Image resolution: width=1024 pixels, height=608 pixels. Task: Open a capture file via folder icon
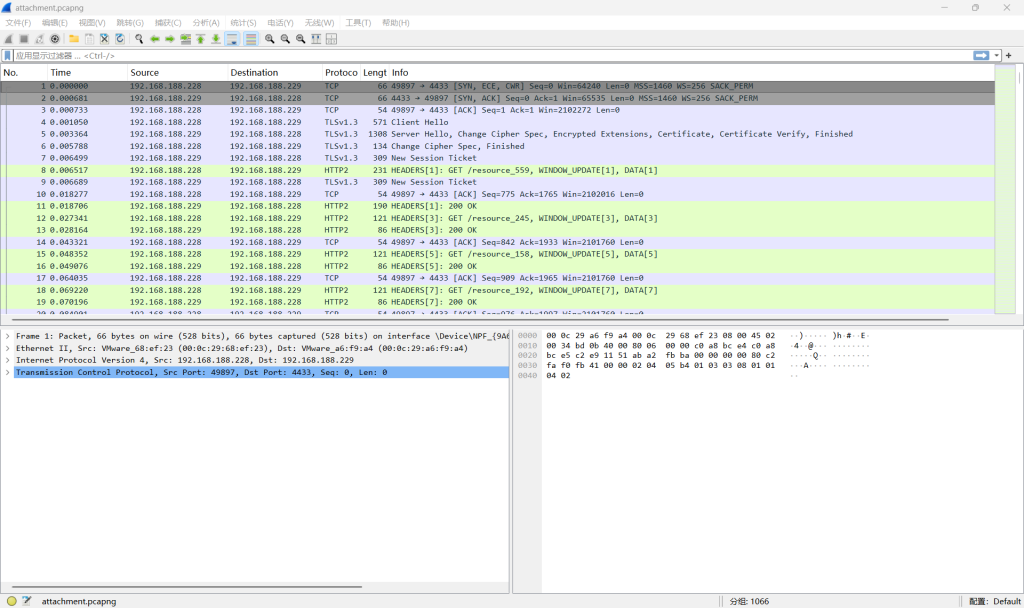pyautogui.click(x=74, y=39)
